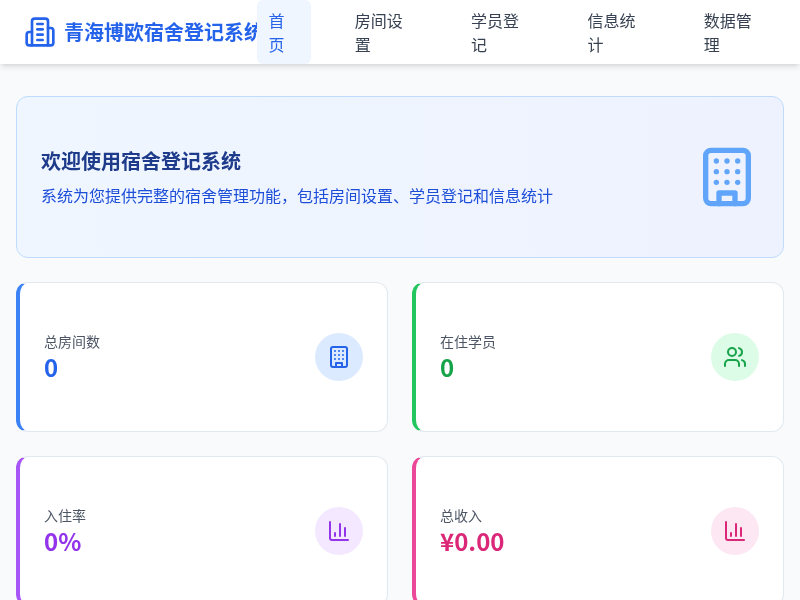The width and height of the screenshot is (800, 600).
Task: Click the dormitory system logo icon
Action: click(40, 32)
